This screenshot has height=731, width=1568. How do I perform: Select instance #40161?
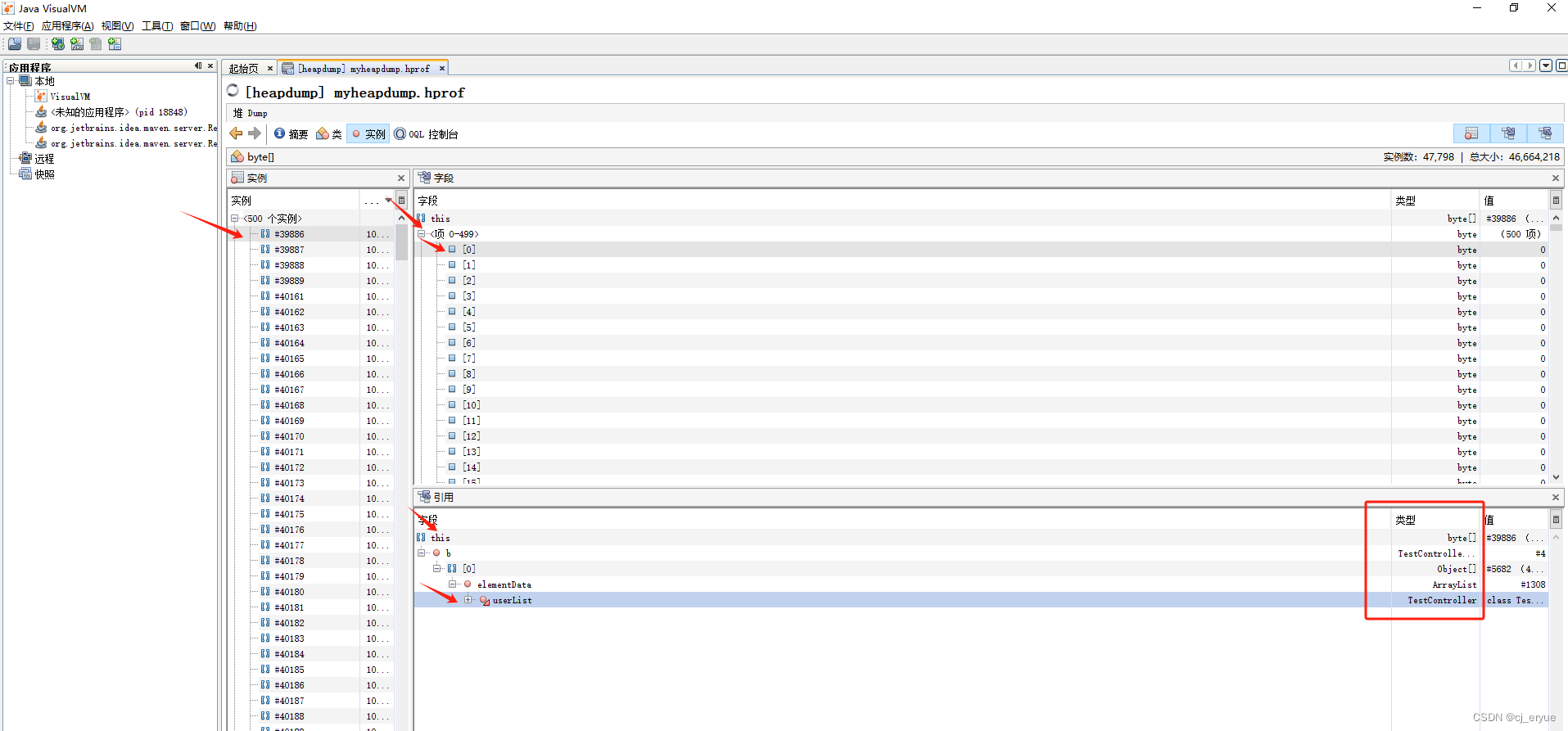[289, 296]
